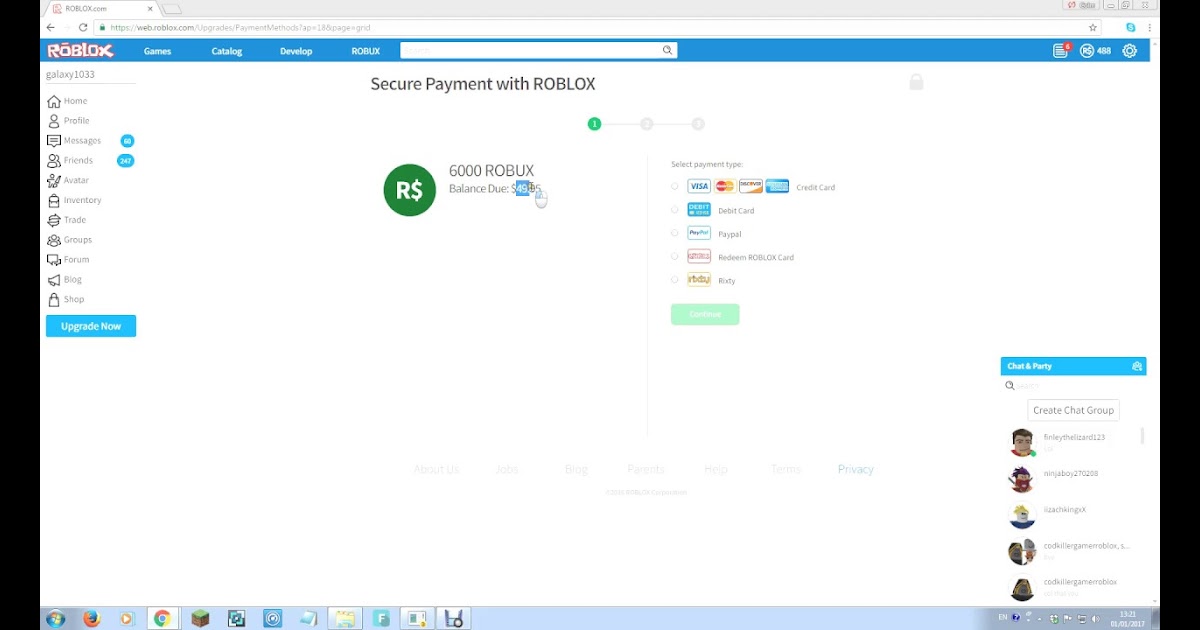Close the ROBLOX.com browser tab
The width and height of the screenshot is (1200, 630).
[150, 9]
